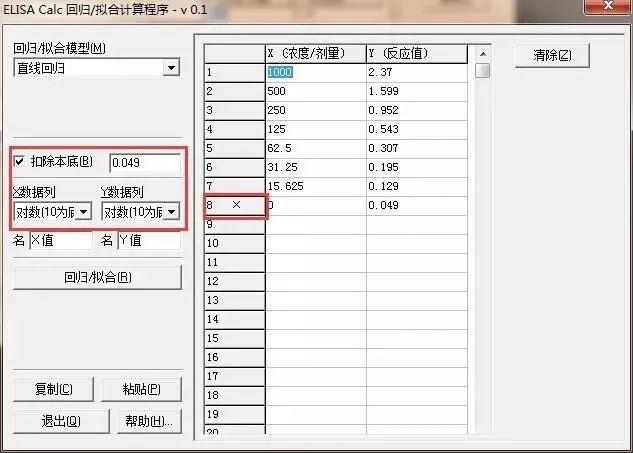
Task: Select the Y cell 0.049 in row 8
Action: pyautogui.click(x=417, y=206)
